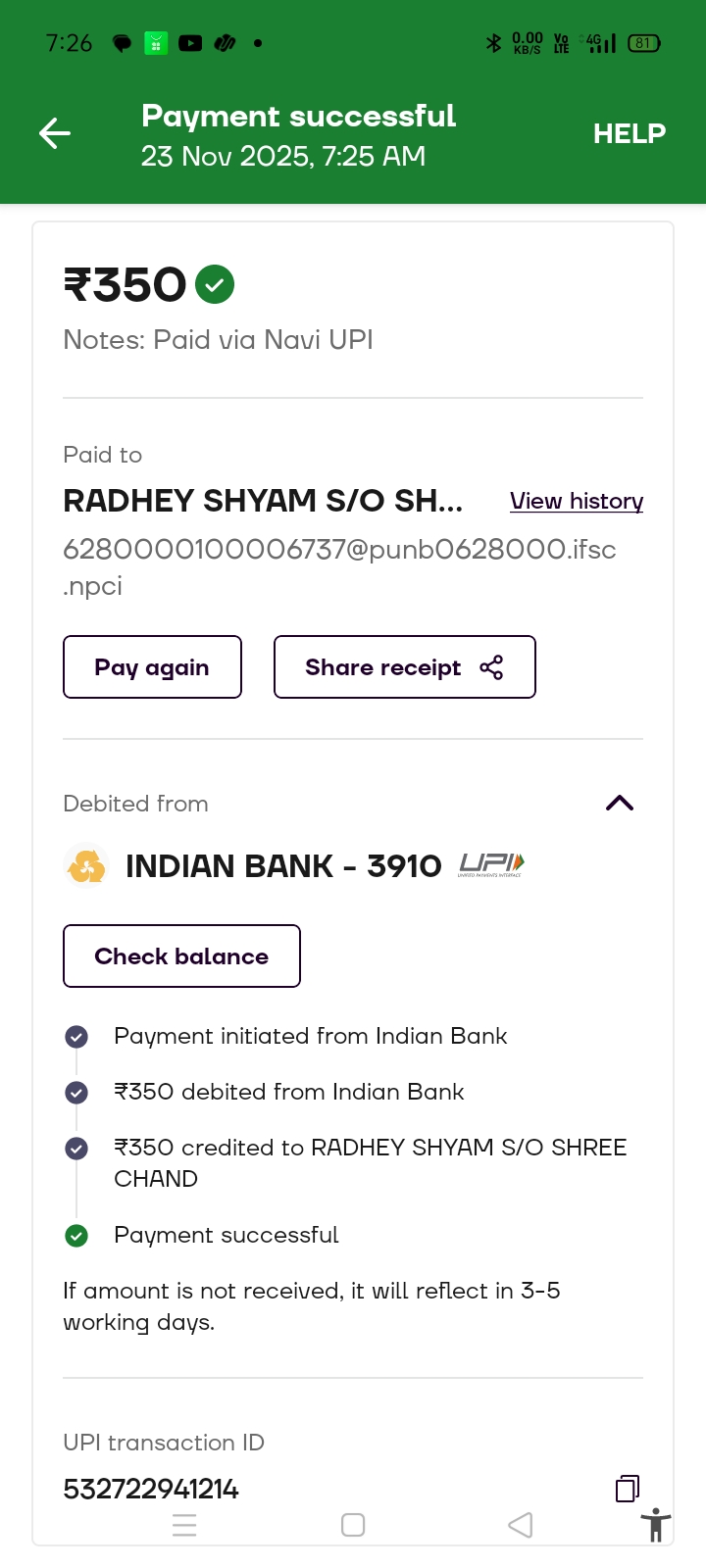Tap the UPI transaction ID number

151,1490
